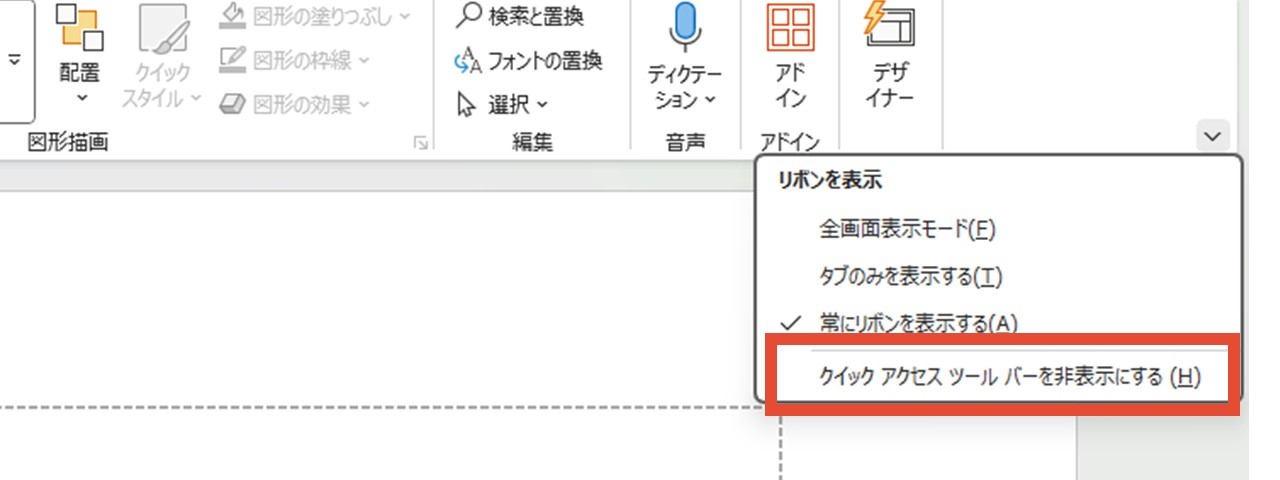
Task: Select 全画面表示モード(F) menu item
Action: pos(908,229)
